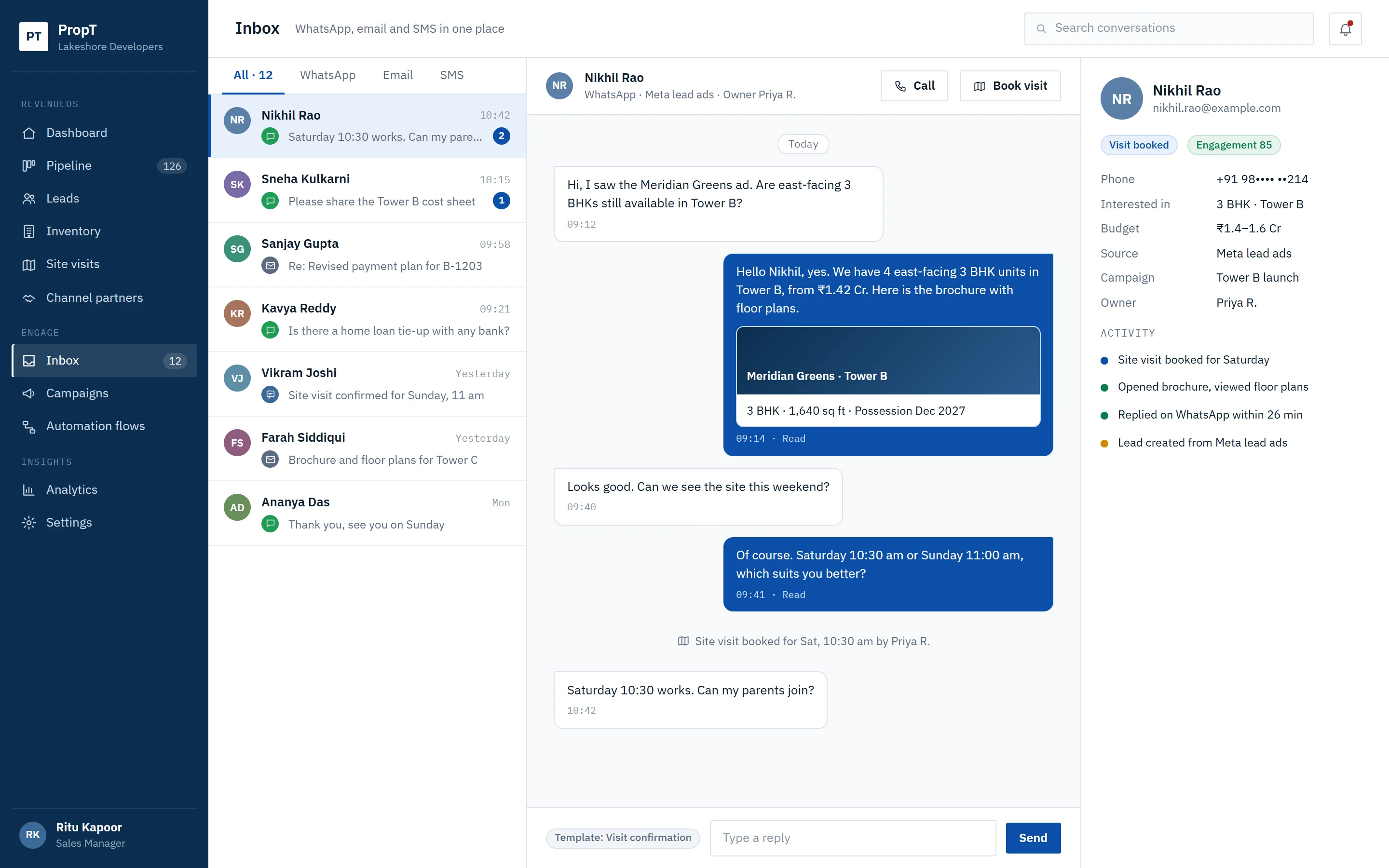
Task: Open the Dashboard home icon
Action: (x=29, y=133)
